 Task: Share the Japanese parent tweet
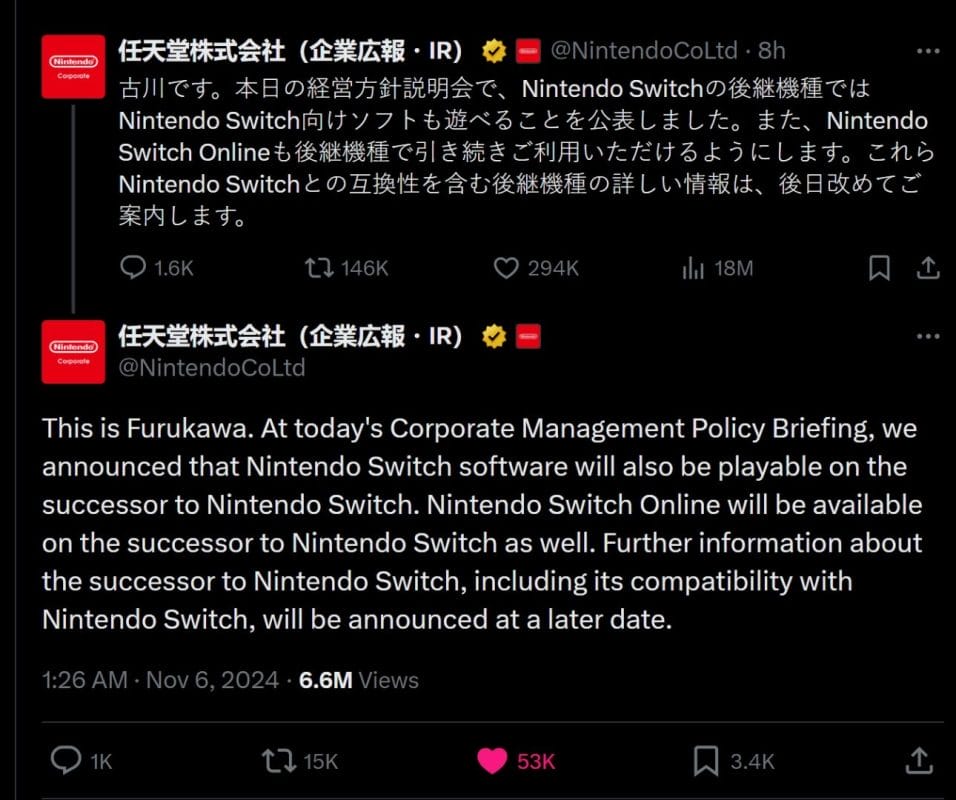pos(927,268)
